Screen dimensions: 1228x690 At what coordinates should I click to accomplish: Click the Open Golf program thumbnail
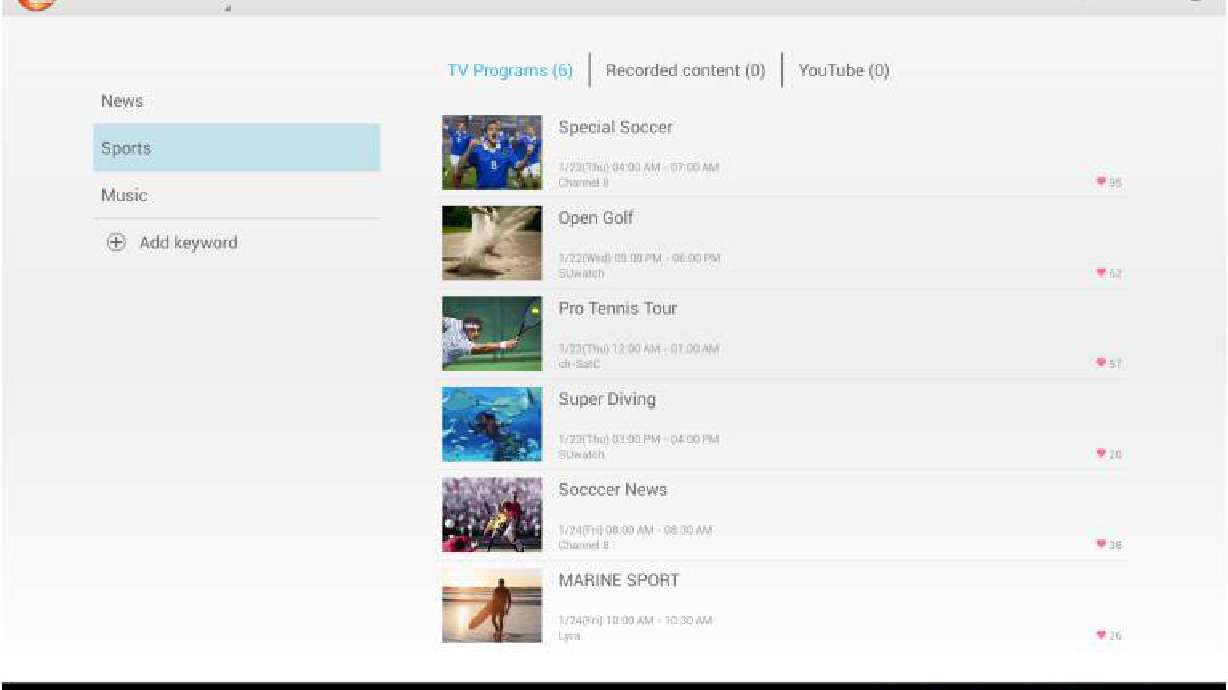[x=492, y=242]
